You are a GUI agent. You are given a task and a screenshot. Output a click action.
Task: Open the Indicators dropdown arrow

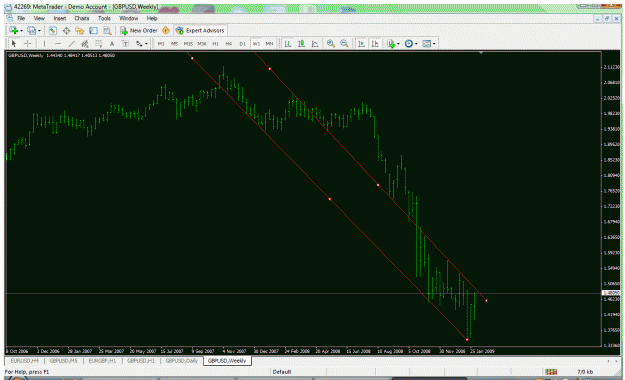point(398,44)
